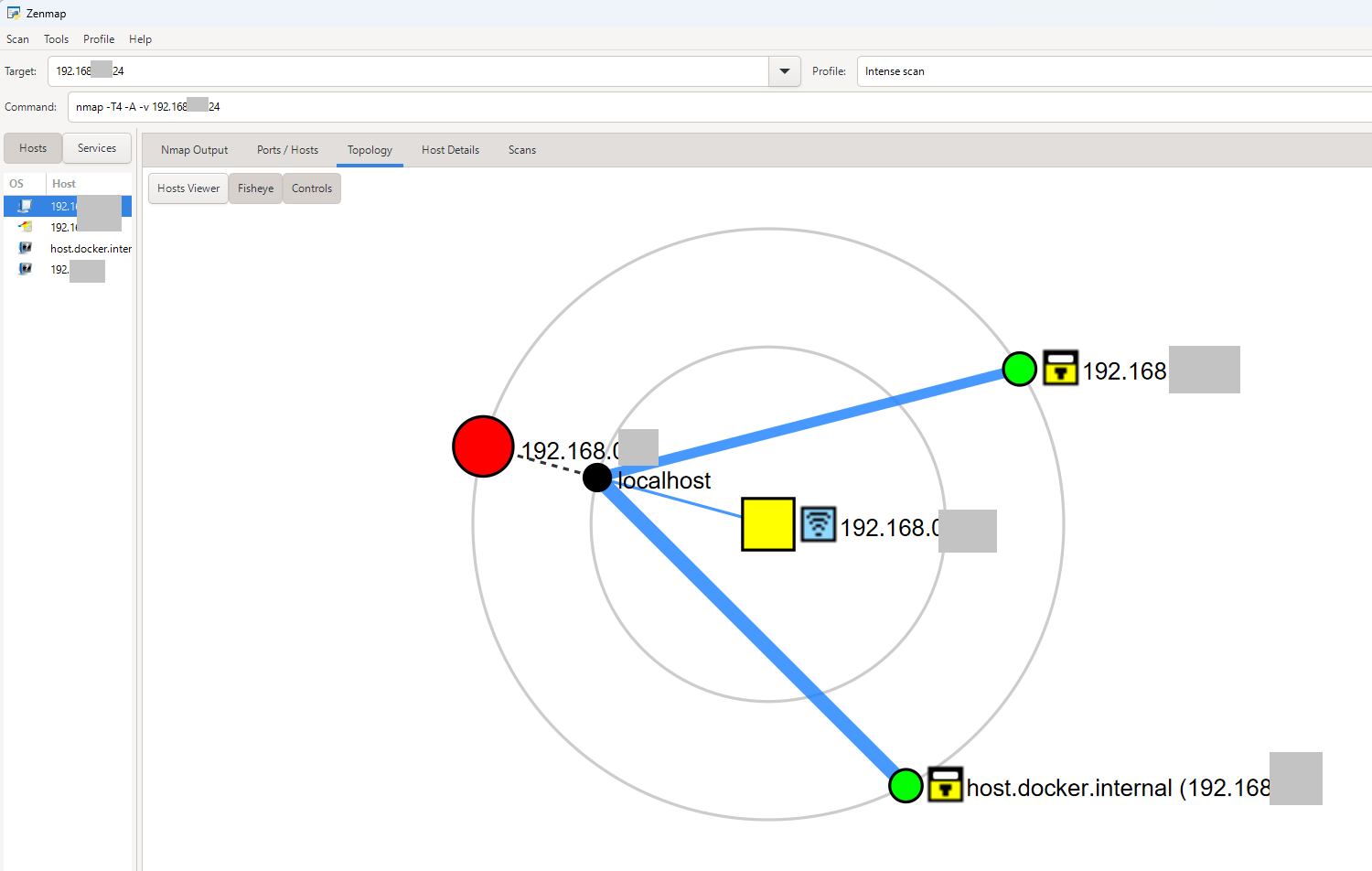Switch to the Scans tab
The height and width of the screenshot is (871, 1372).
[522, 150]
